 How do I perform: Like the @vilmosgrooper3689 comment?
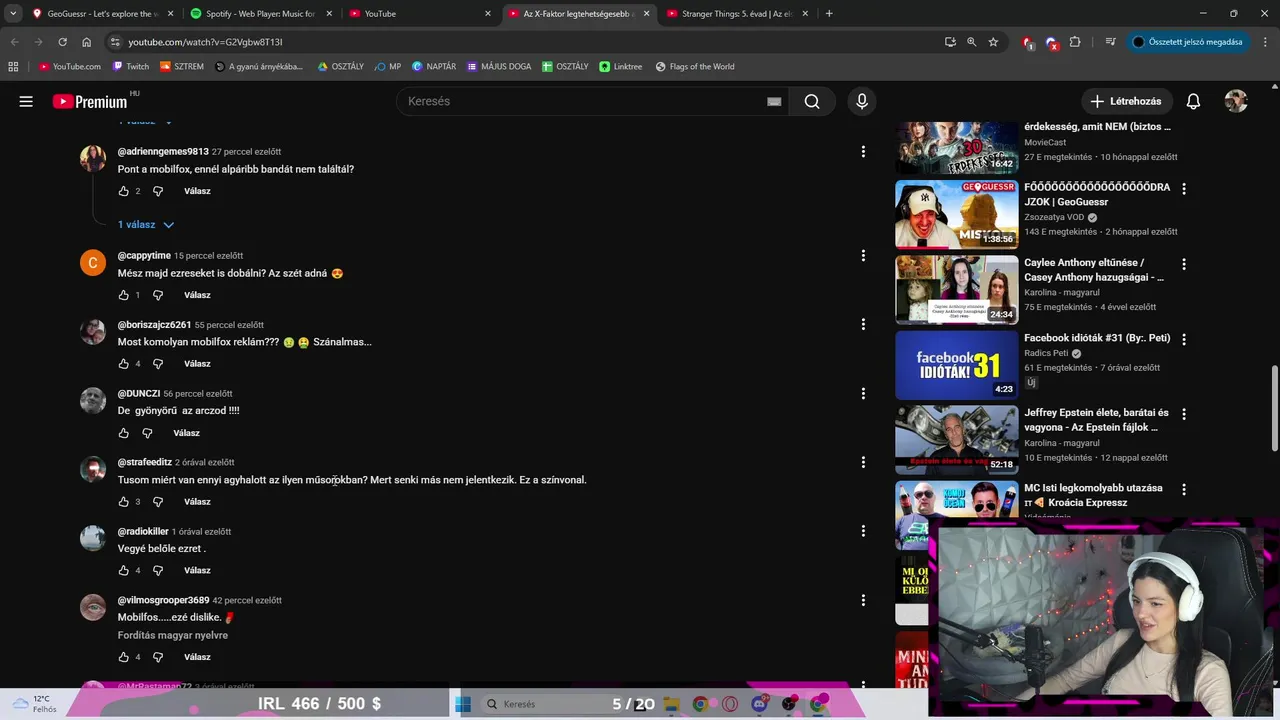pos(124,657)
